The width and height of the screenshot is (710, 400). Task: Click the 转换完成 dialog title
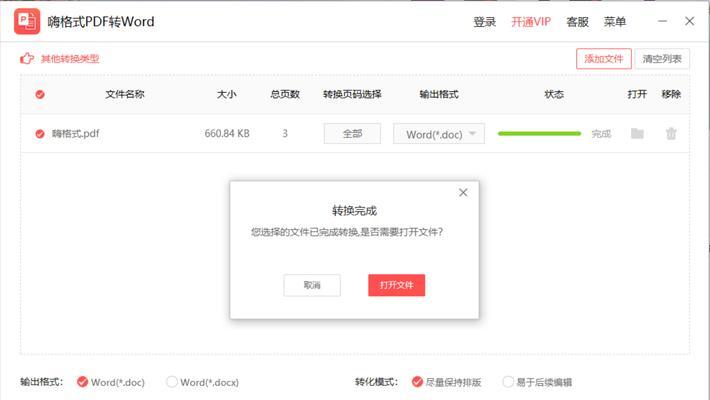[354, 211]
